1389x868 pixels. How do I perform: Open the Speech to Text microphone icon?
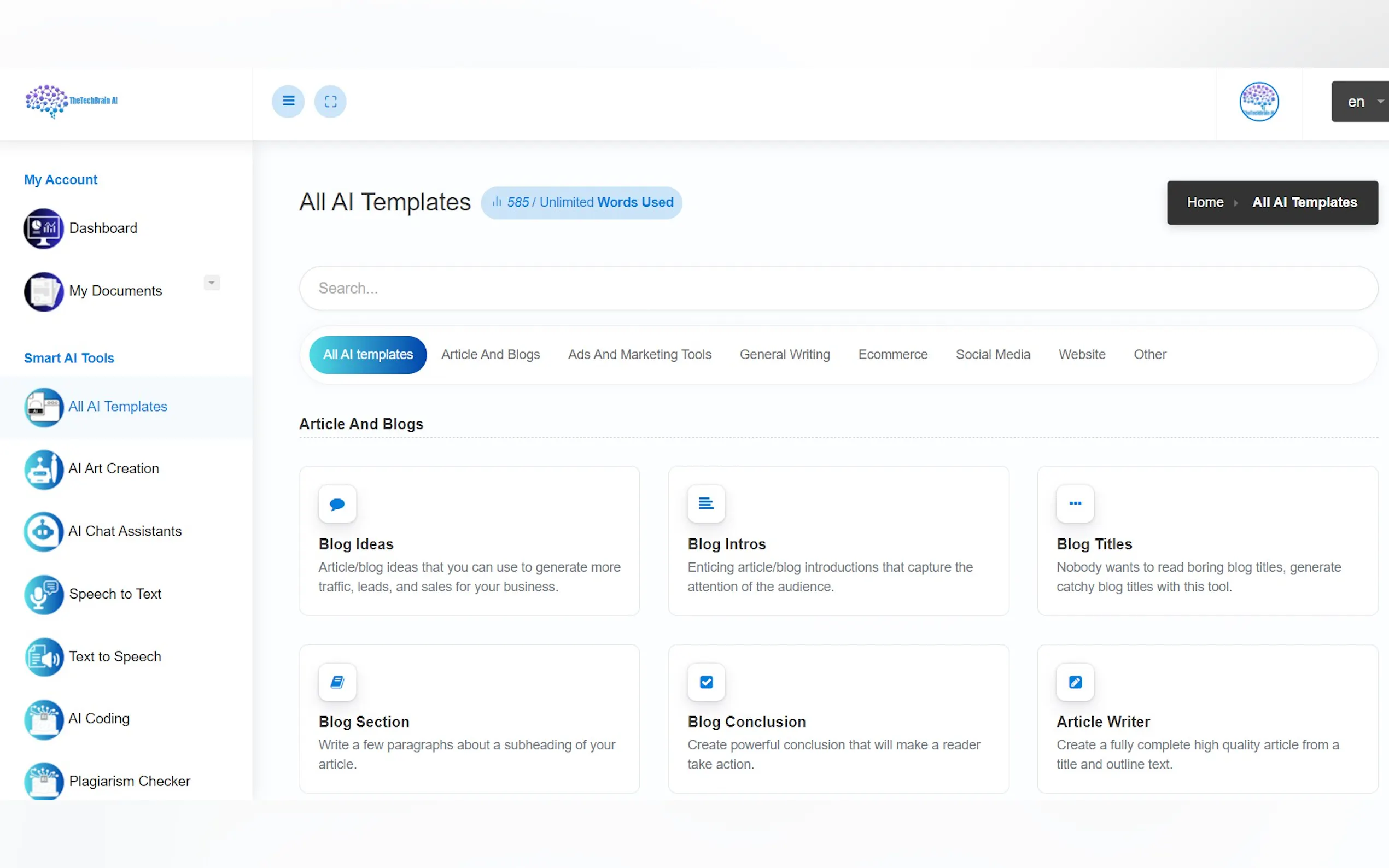43,595
